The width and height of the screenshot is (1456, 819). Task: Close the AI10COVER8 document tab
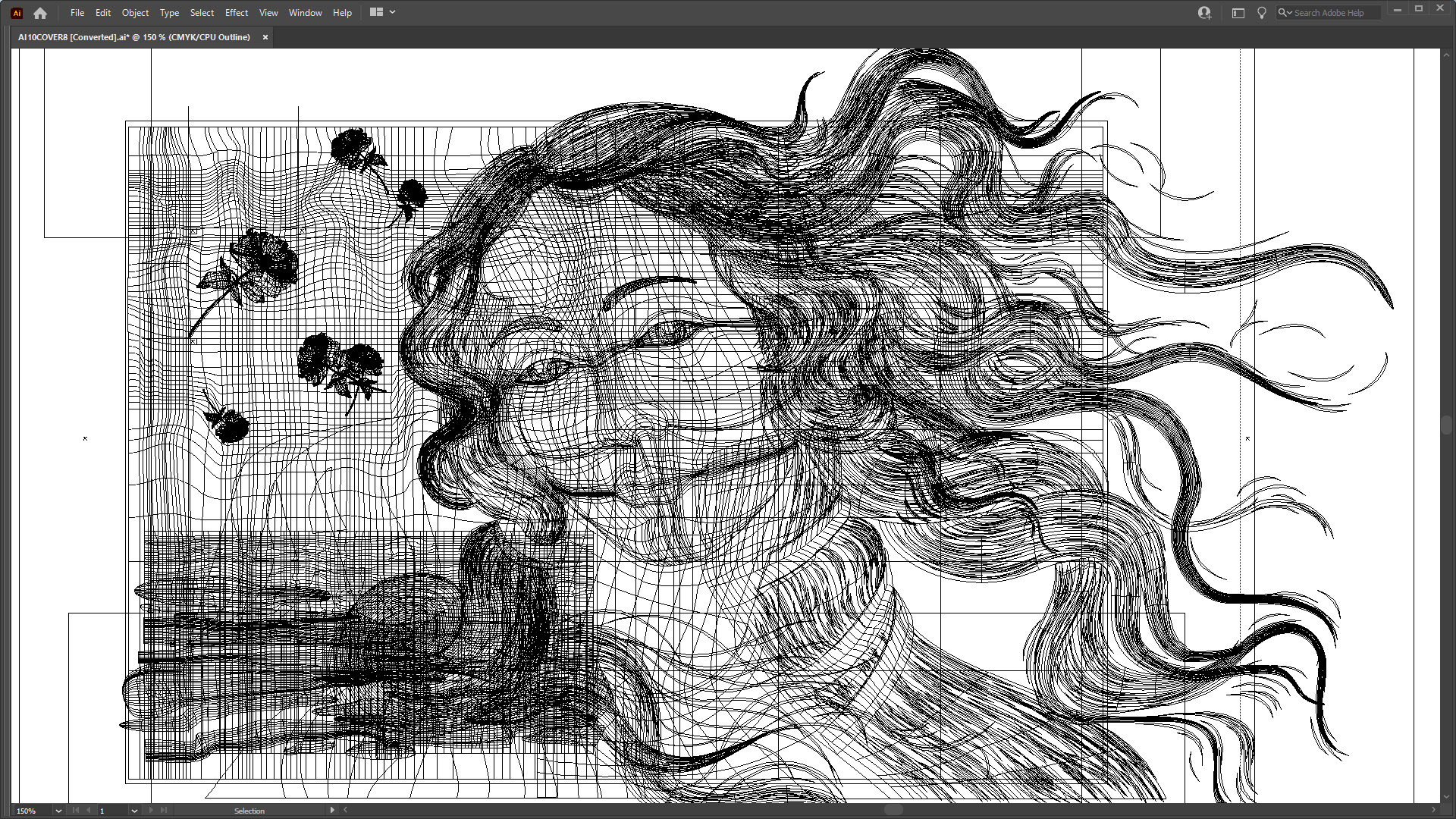coord(265,37)
